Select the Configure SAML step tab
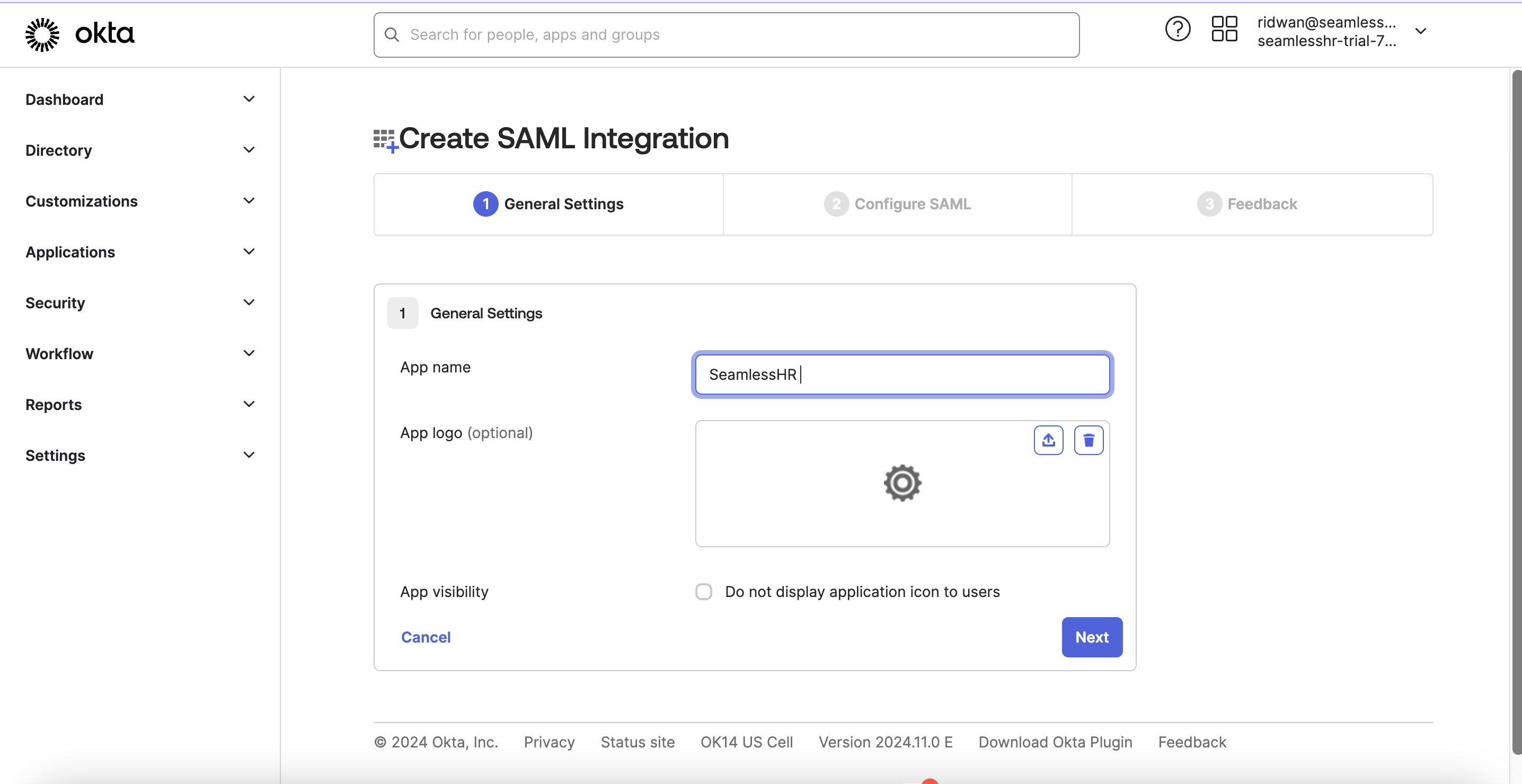This screenshot has width=1522, height=784. (898, 204)
